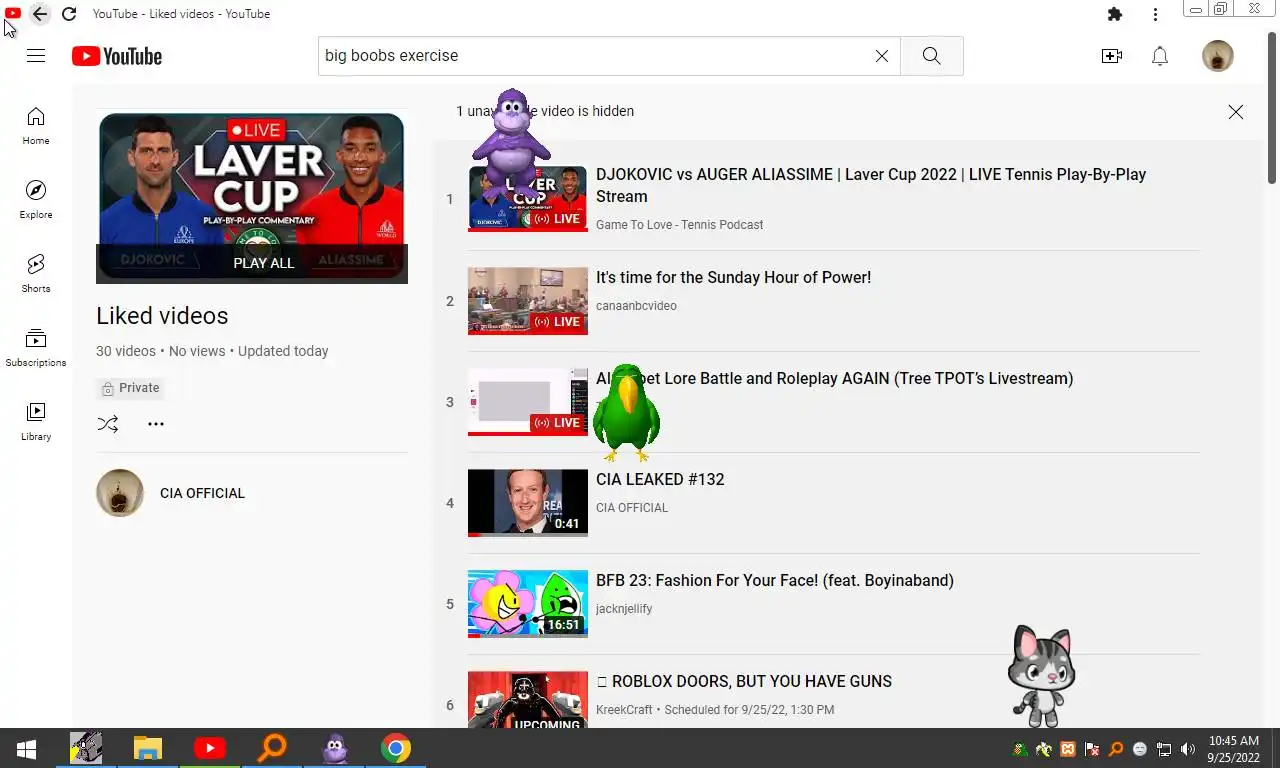This screenshot has height=768, width=1280.
Task: Open the account avatar menu
Action: point(1218,56)
